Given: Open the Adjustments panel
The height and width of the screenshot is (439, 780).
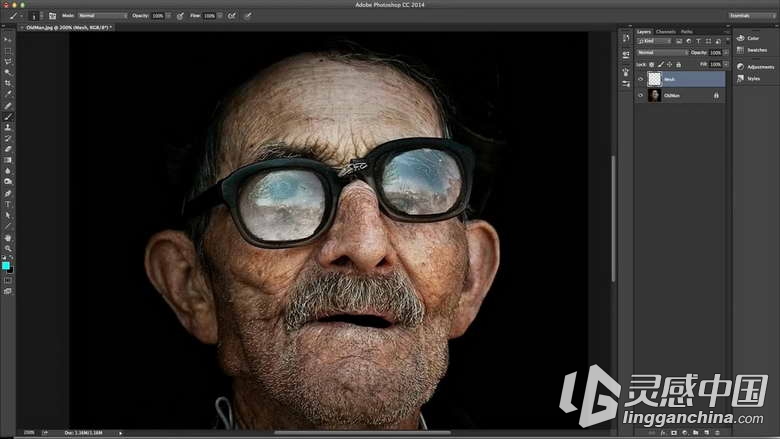Looking at the screenshot, I should [x=755, y=67].
